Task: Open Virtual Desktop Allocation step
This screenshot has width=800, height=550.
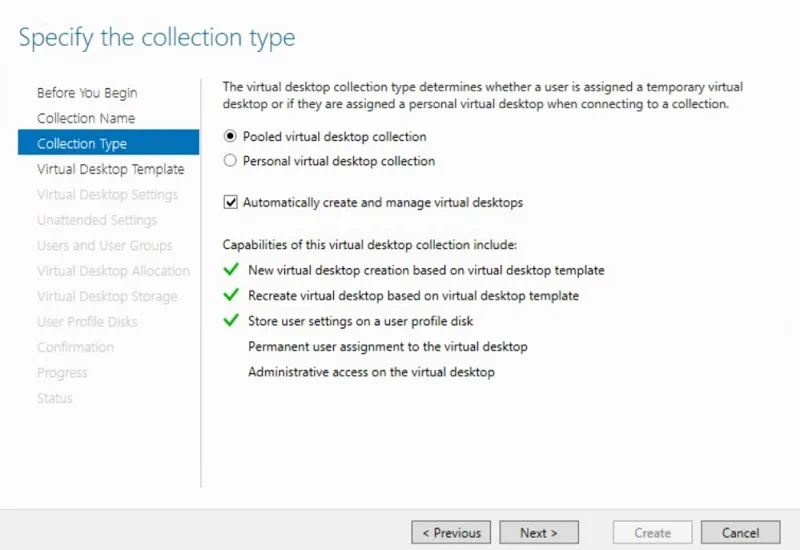Action: pyautogui.click(x=113, y=271)
